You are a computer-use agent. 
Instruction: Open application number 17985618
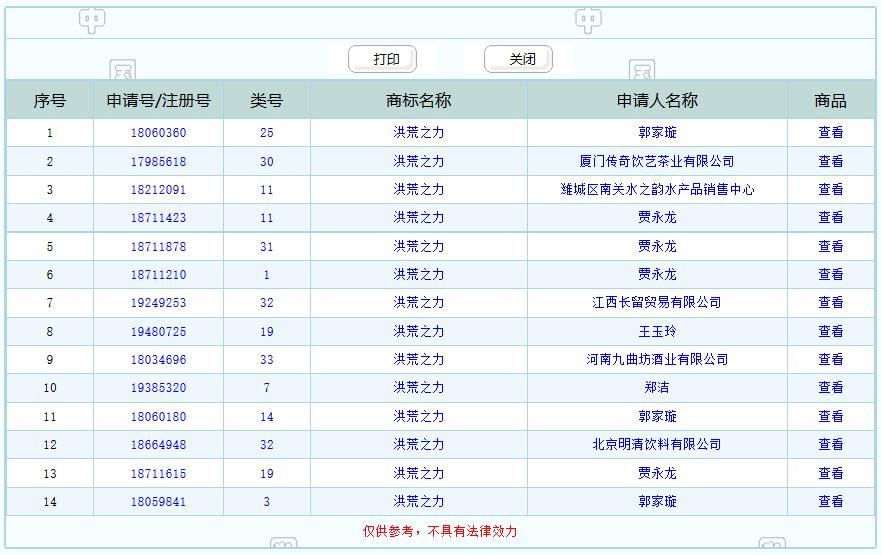158,161
